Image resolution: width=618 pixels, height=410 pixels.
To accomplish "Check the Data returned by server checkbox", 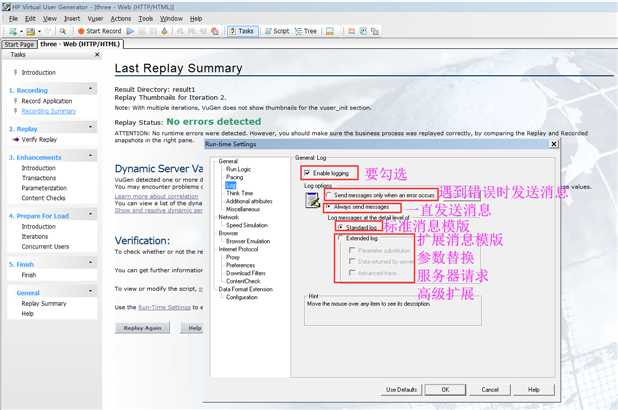I will [x=352, y=261].
